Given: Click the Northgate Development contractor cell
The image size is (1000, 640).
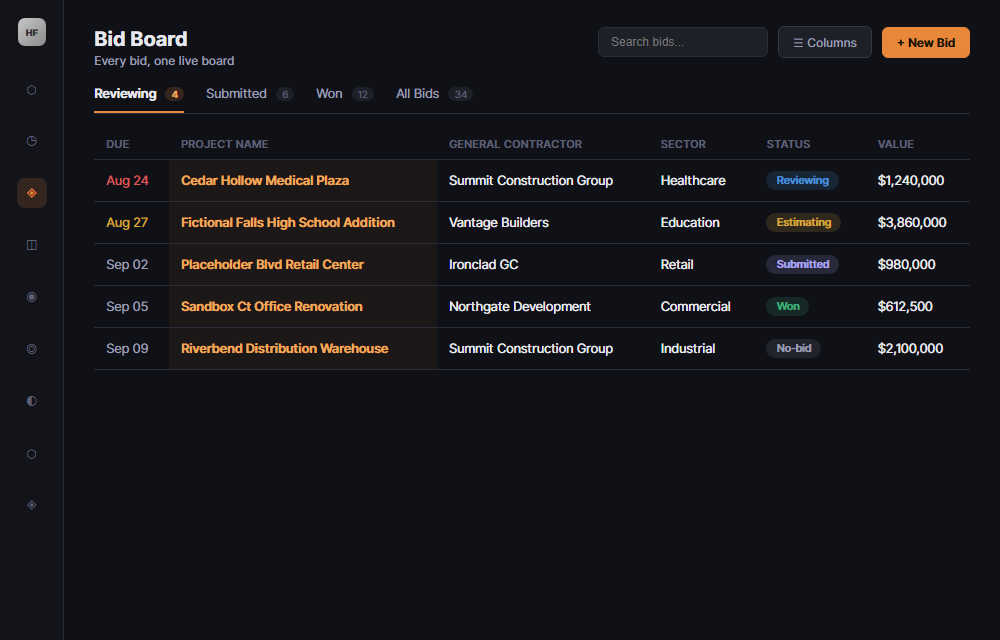Looking at the screenshot, I should pyautogui.click(x=520, y=307).
